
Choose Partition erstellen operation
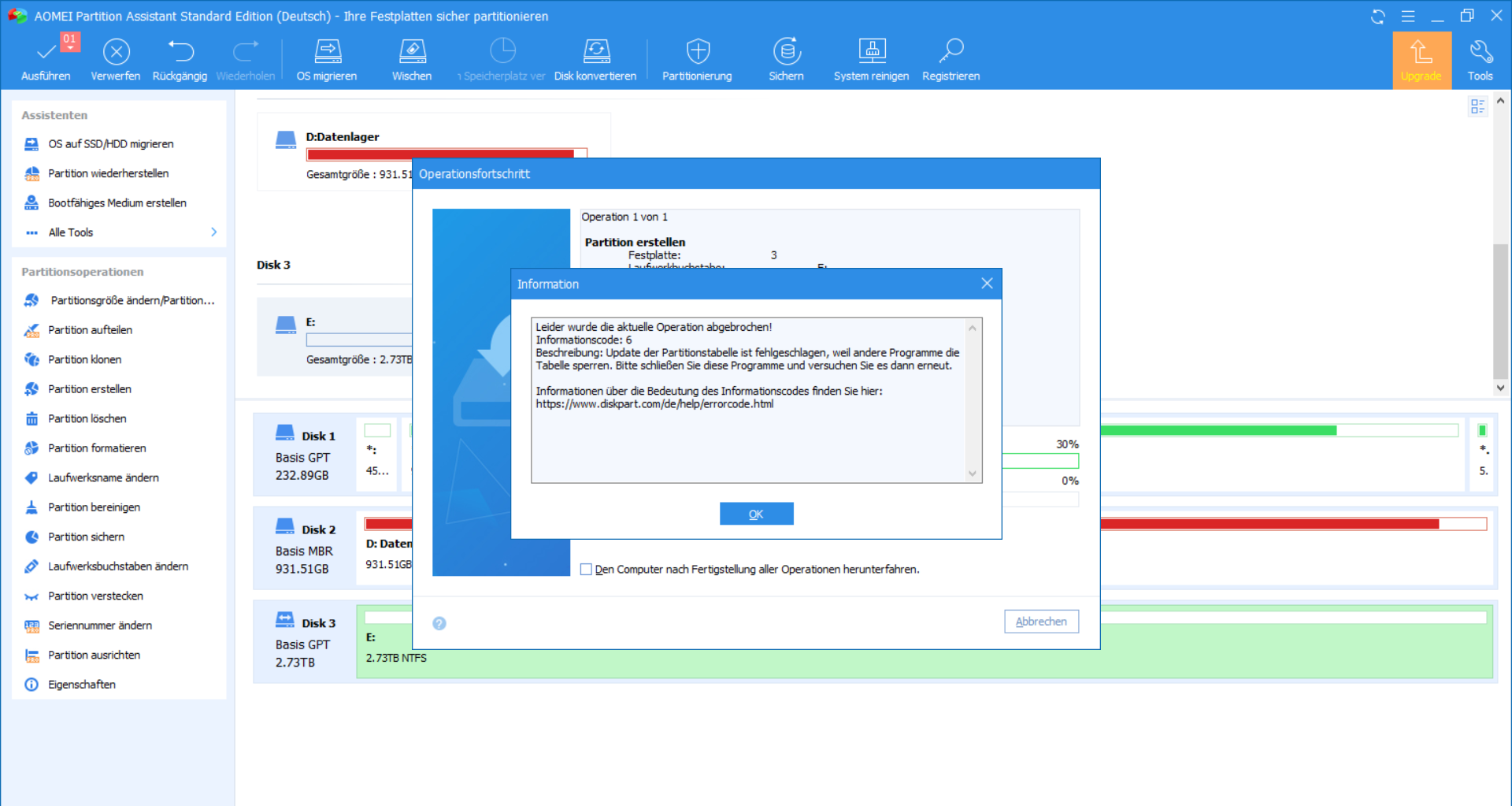(x=89, y=389)
